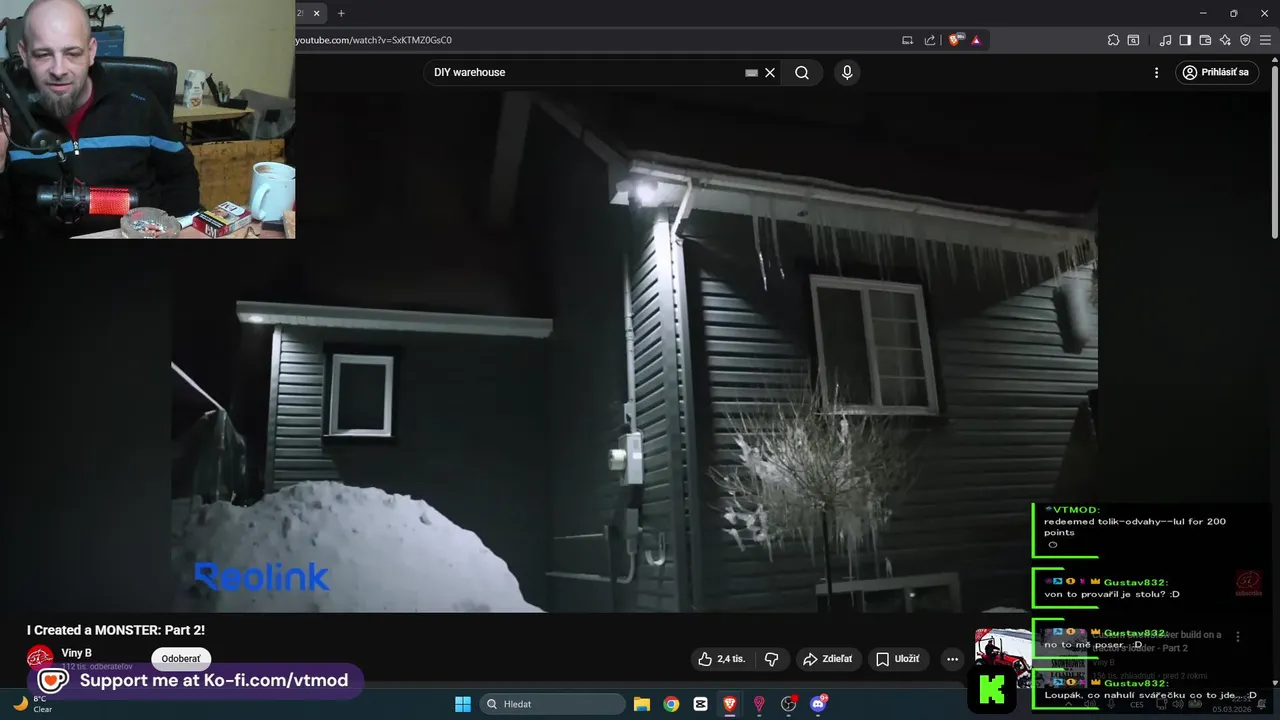Click the address bar youtube.com URL

373,40
